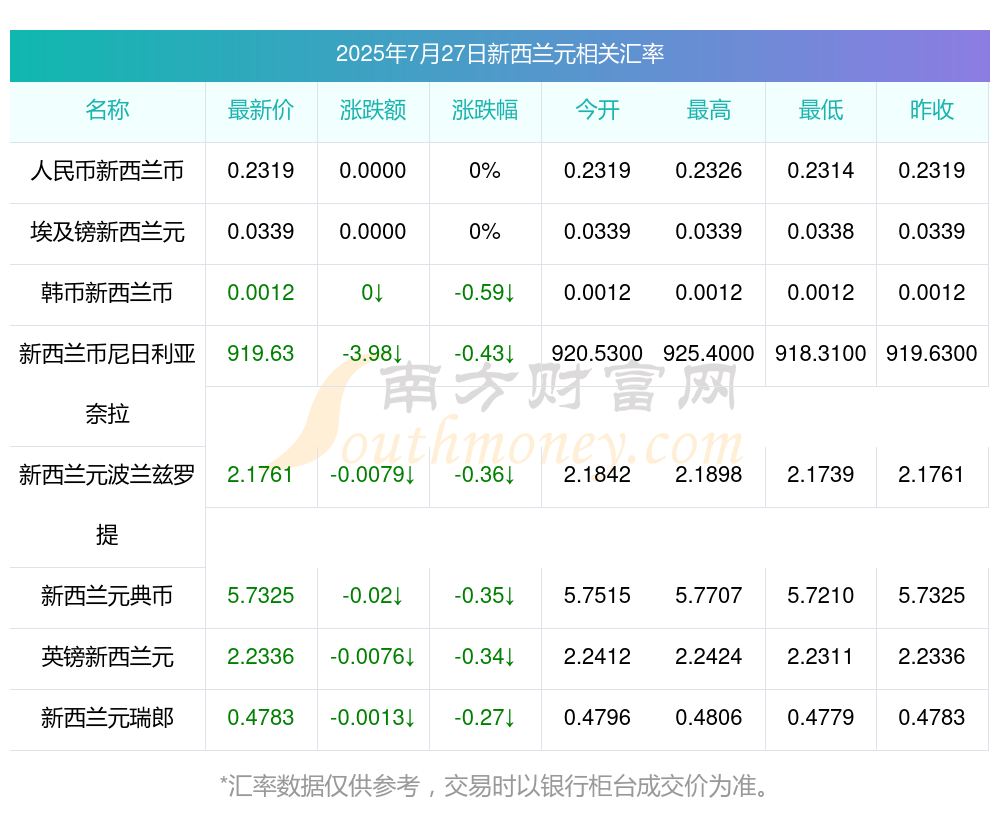
Task: Click the 2.1842 opening value
Action: point(597,474)
